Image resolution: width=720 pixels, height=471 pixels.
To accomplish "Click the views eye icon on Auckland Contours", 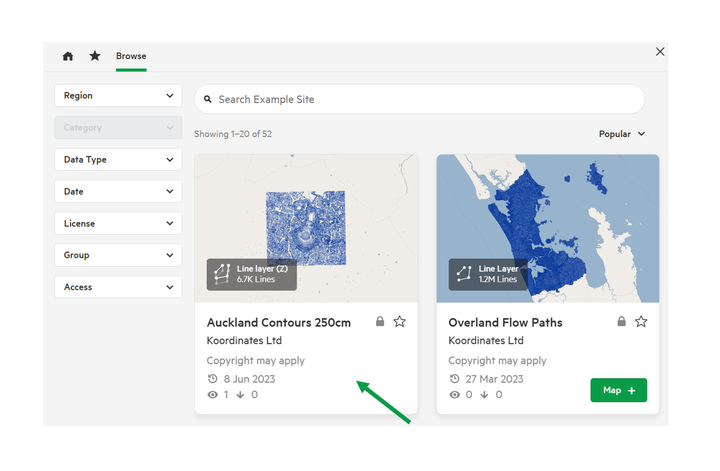I will pos(213,395).
